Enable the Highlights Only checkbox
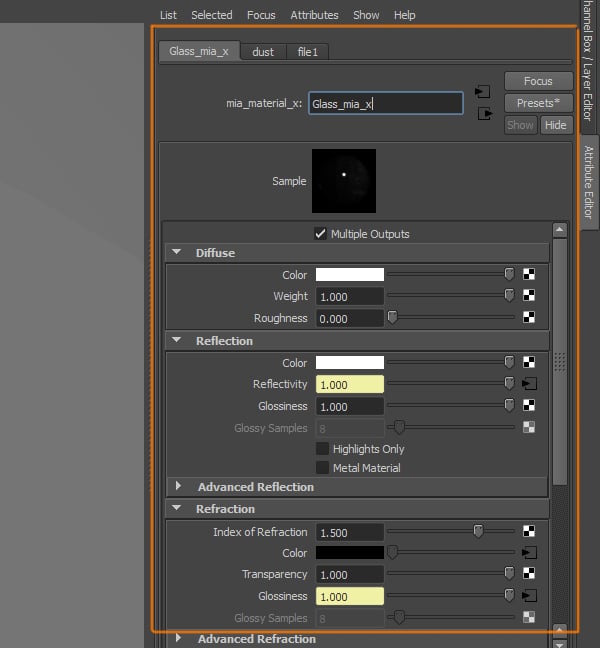The height and width of the screenshot is (648, 600). (322, 449)
